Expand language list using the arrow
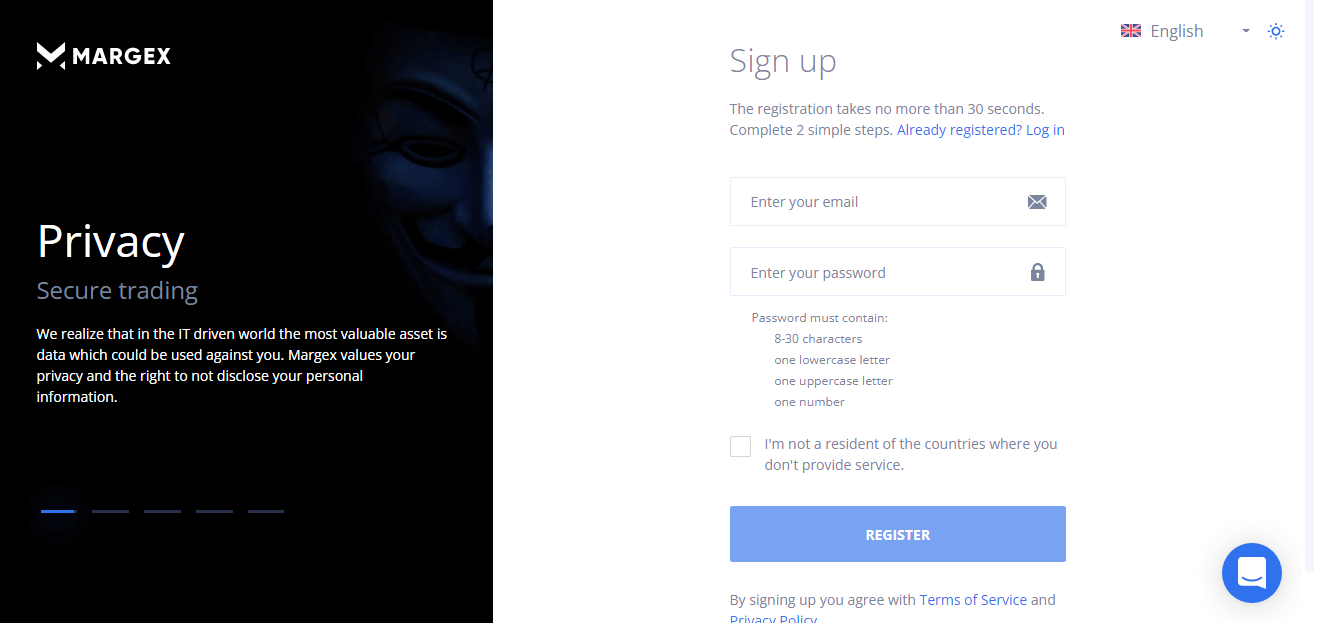The image size is (1317, 623). (x=1246, y=31)
